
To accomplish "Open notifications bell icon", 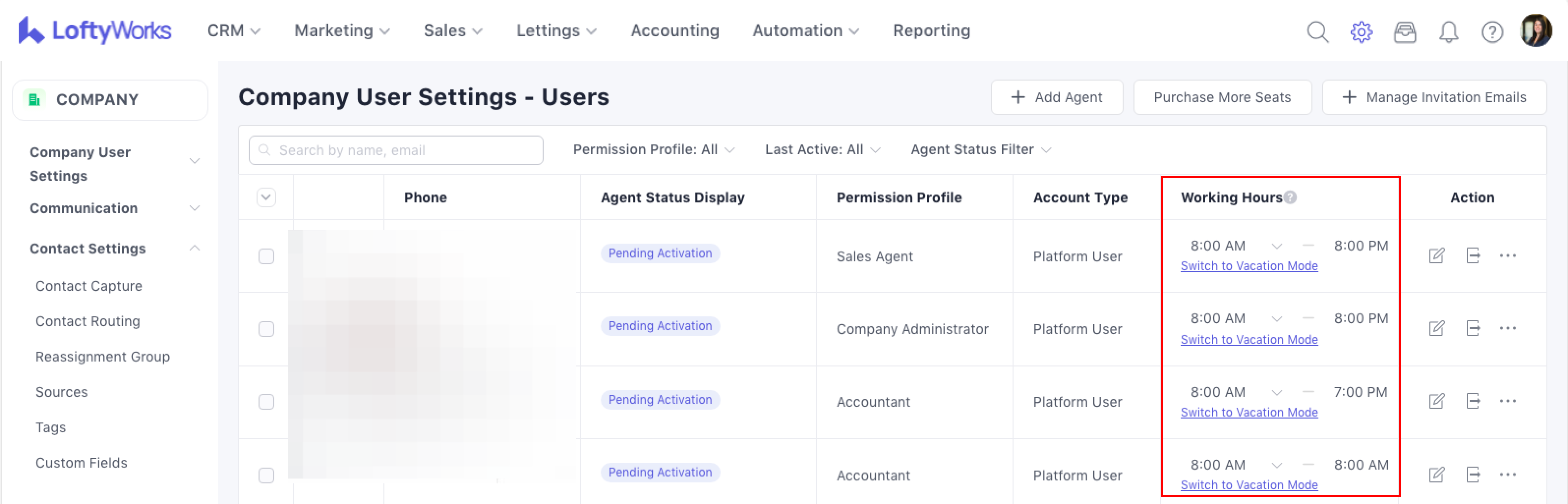I will [x=1449, y=31].
